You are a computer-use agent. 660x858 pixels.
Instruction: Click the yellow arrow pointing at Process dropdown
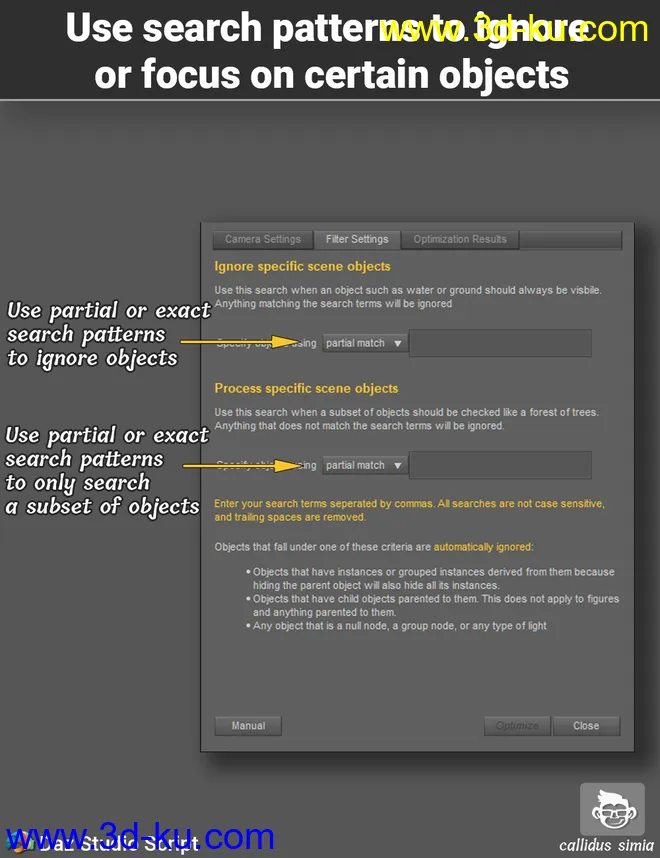tap(245, 465)
